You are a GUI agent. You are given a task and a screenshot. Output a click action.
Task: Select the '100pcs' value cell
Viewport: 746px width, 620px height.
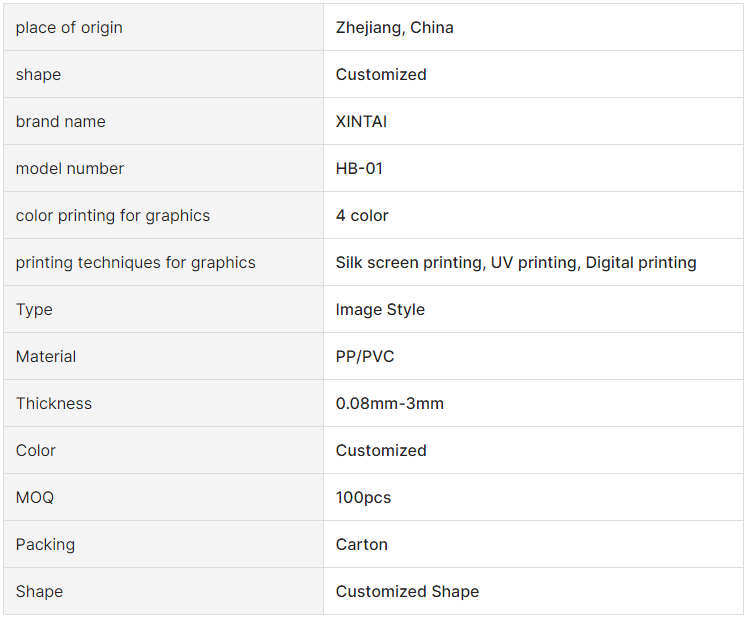(533, 498)
